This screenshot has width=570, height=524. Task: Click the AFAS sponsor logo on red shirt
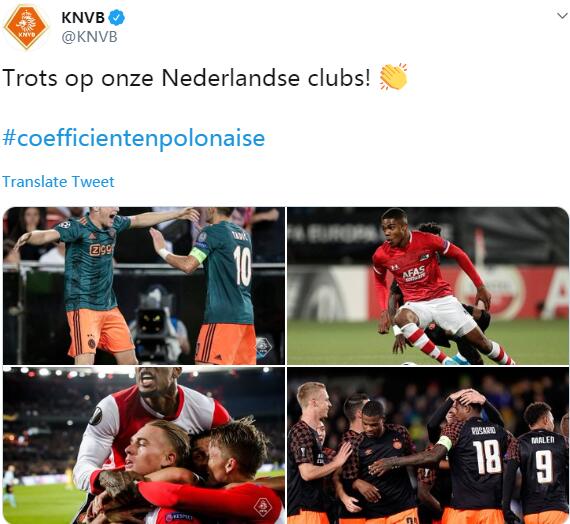pyautogui.click(x=414, y=272)
